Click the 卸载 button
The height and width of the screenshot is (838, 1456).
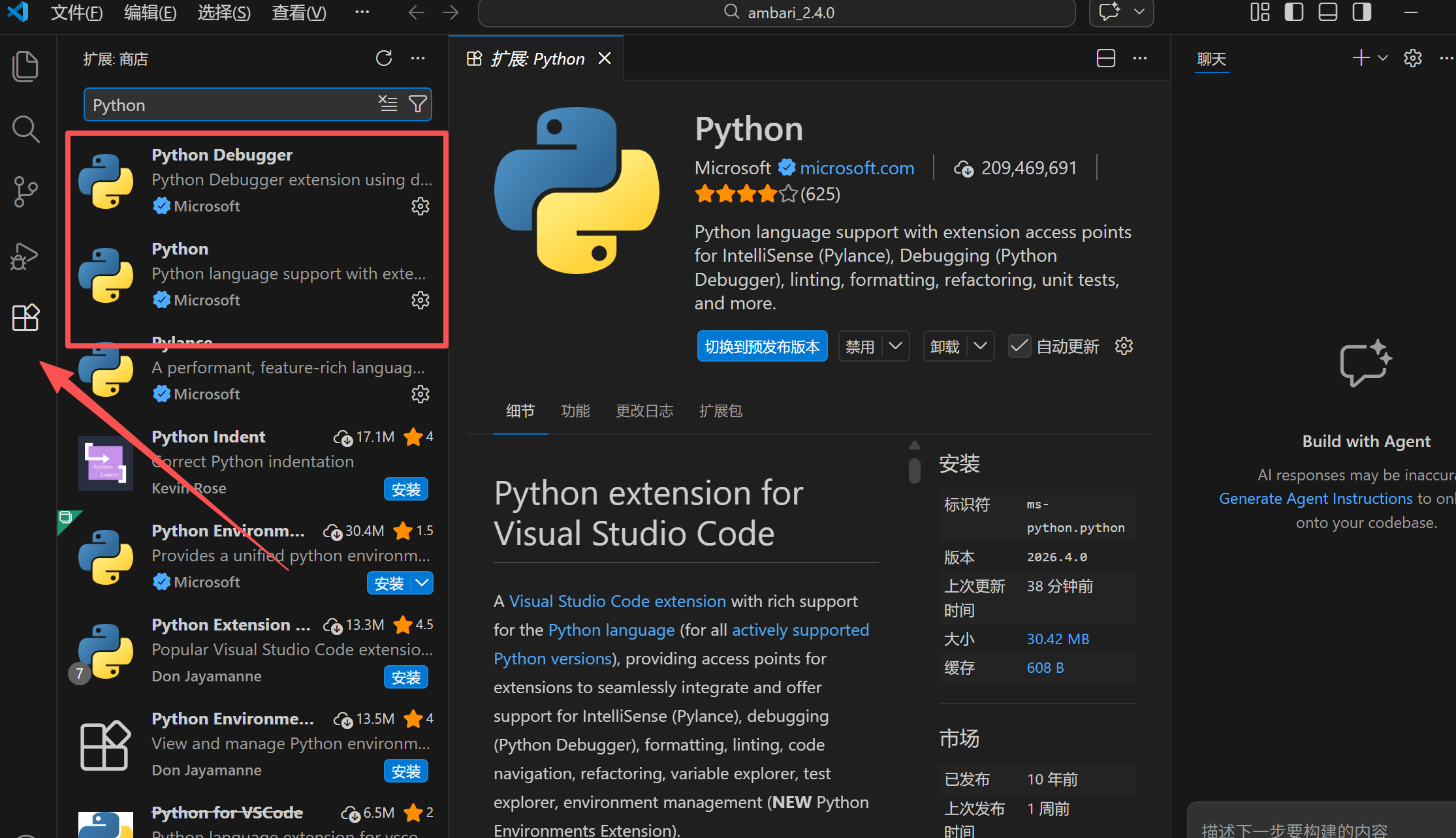945,346
